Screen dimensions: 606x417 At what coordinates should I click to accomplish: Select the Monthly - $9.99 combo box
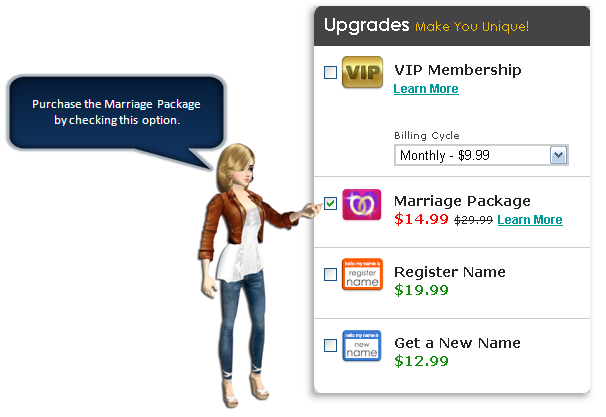click(481, 155)
